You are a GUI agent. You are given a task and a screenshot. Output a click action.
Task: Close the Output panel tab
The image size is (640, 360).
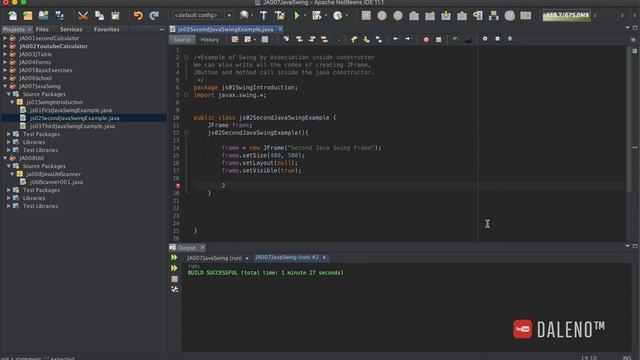click(202, 248)
